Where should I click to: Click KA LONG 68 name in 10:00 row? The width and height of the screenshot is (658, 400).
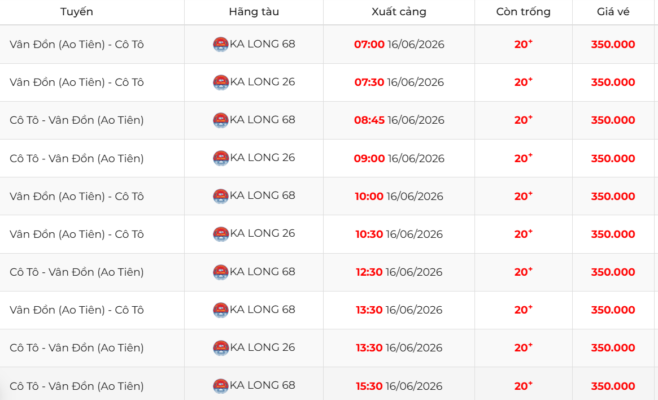tap(263, 195)
